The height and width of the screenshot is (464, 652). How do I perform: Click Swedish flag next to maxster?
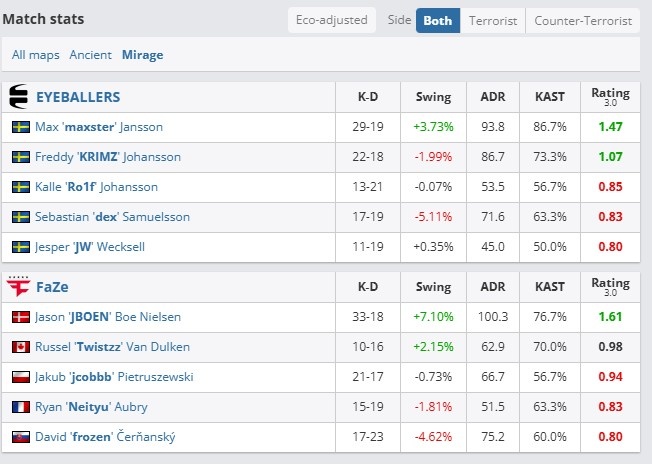(21, 127)
